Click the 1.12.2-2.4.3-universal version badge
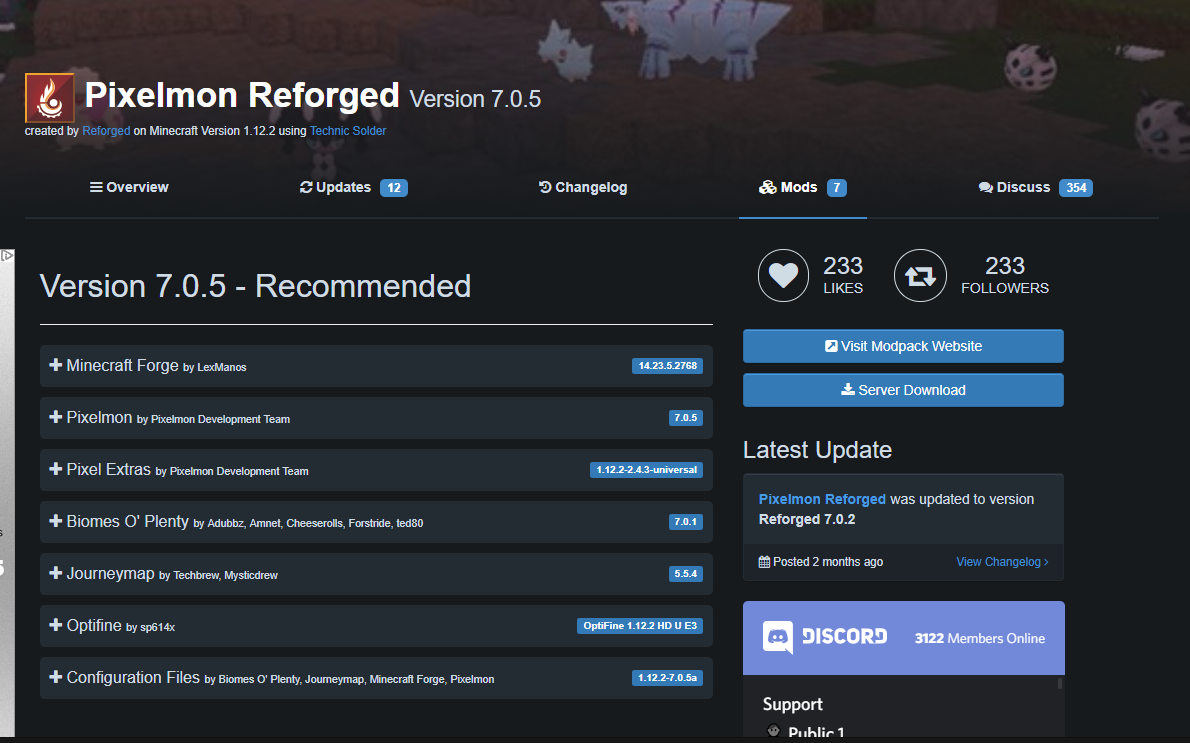The height and width of the screenshot is (743, 1190). point(647,470)
